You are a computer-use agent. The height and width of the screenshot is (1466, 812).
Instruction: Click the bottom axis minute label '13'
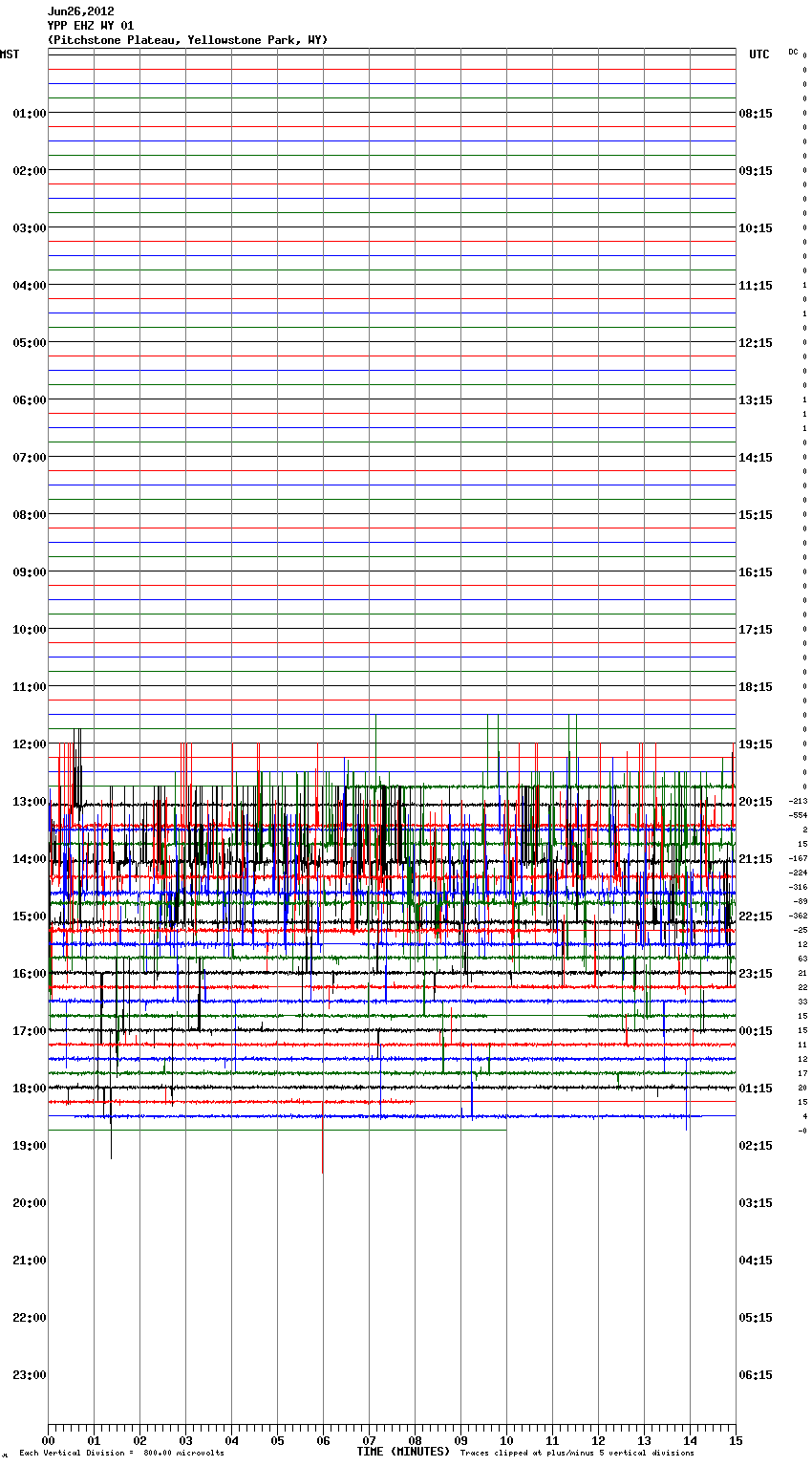pos(644,1440)
